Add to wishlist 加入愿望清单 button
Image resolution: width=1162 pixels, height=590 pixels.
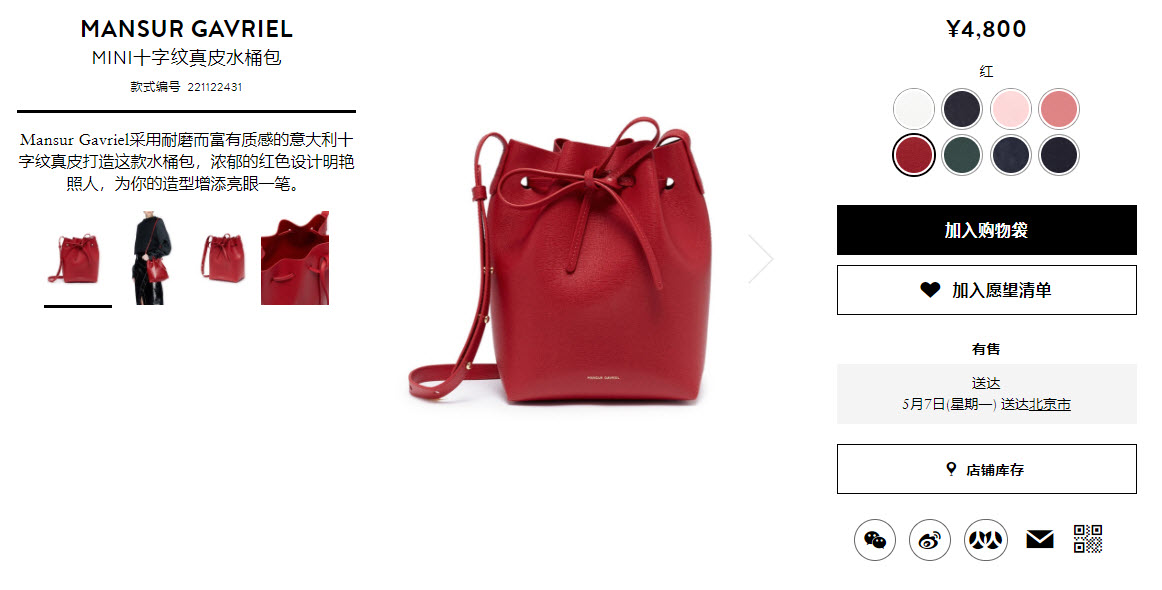click(x=986, y=290)
